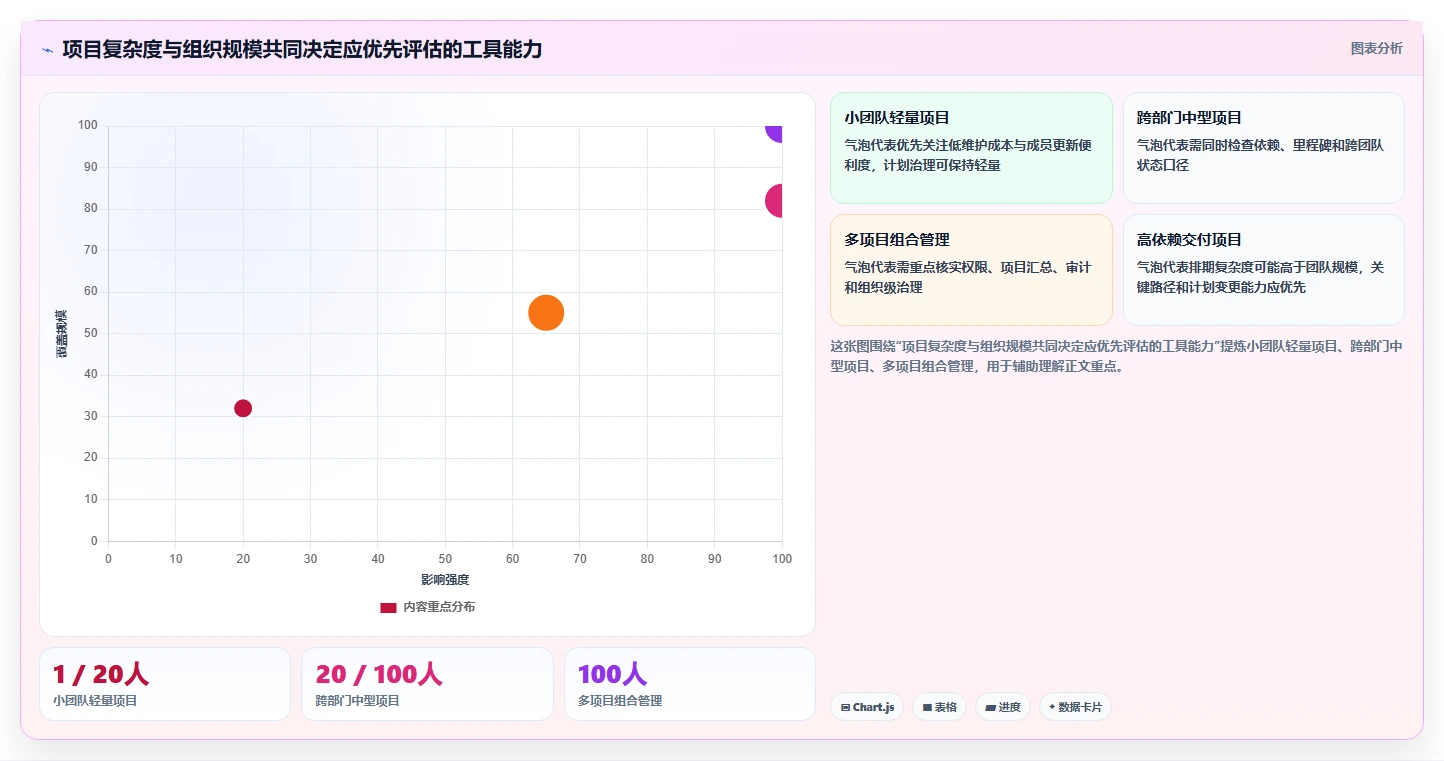Click the 跨部门中型项目 caption under 20 / 100人
This screenshot has height=761, width=1444.
click(358, 701)
